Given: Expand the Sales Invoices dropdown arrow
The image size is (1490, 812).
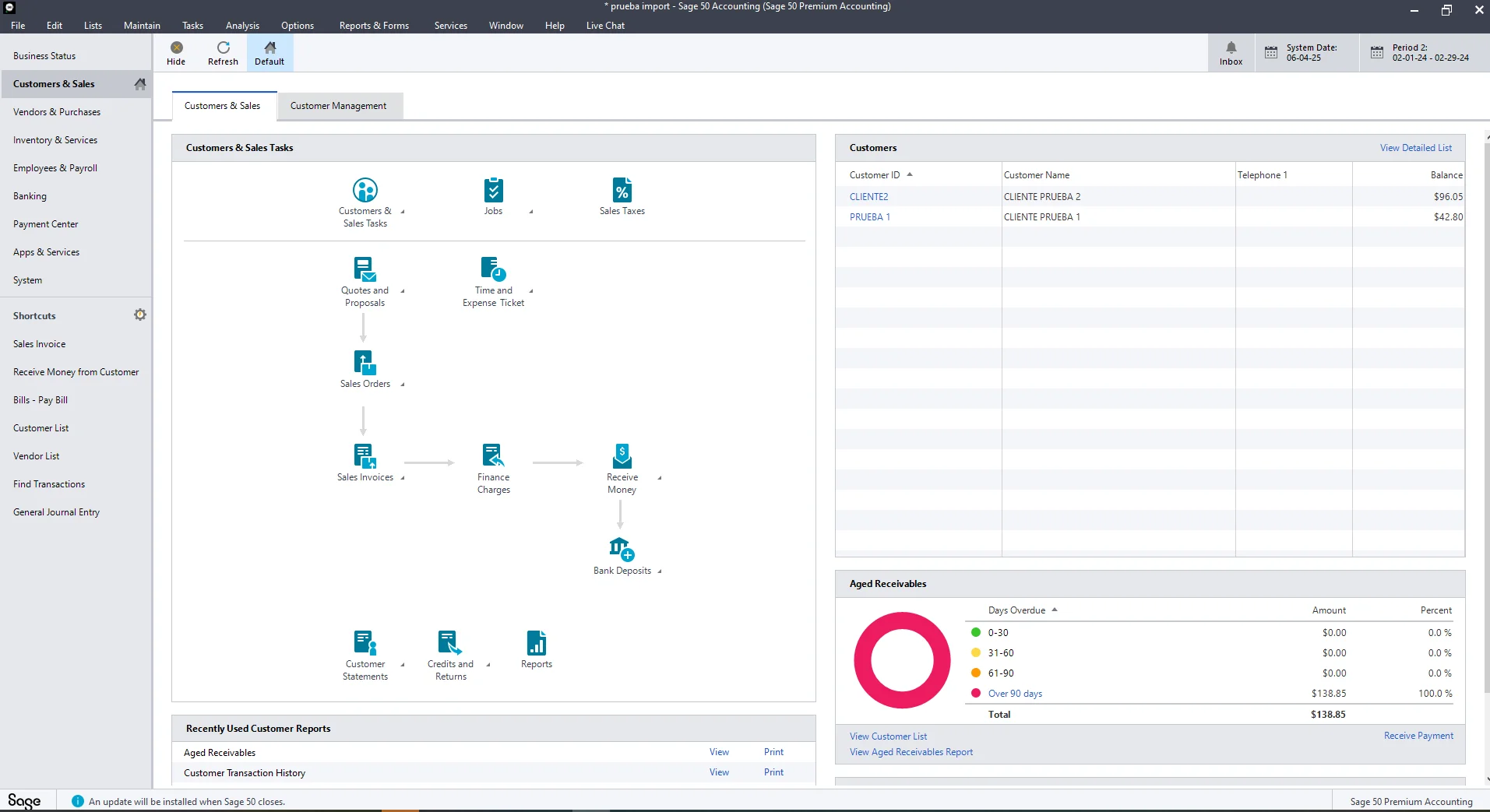Looking at the screenshot, I should coord(402,477).
